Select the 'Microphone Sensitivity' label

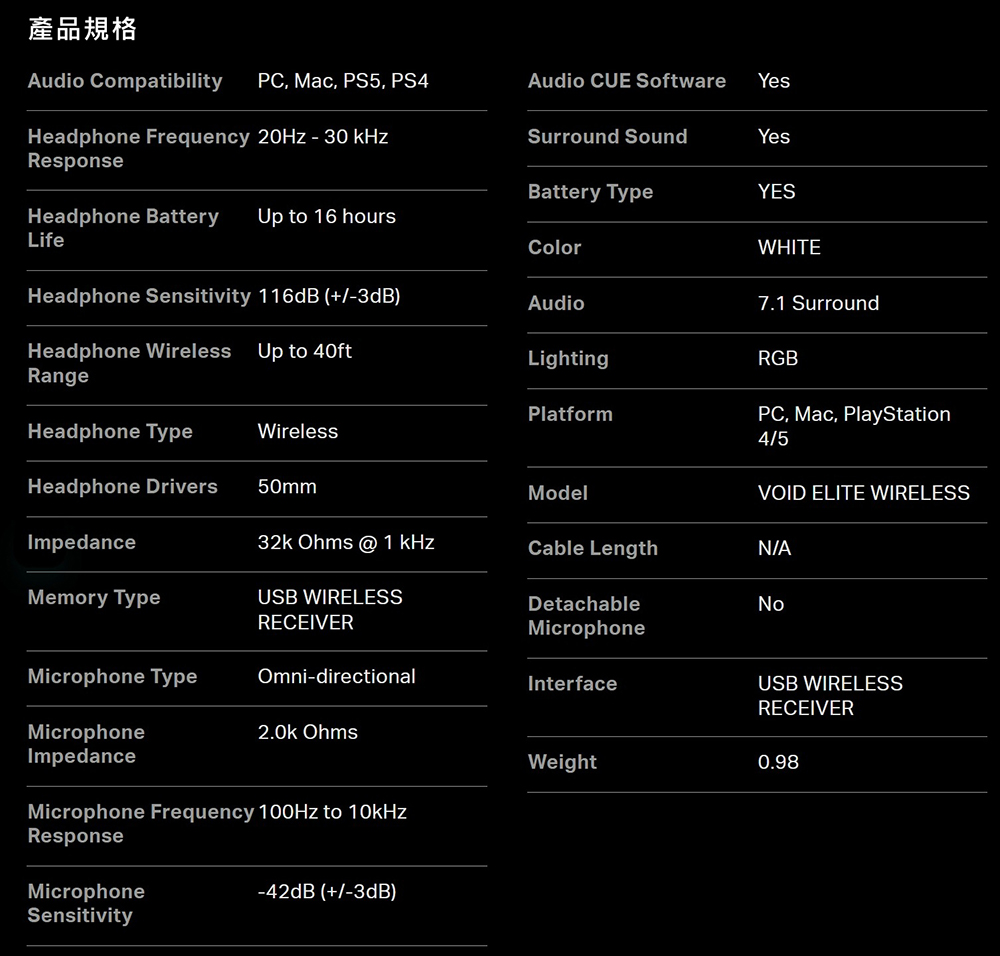[x=86, y=904]
